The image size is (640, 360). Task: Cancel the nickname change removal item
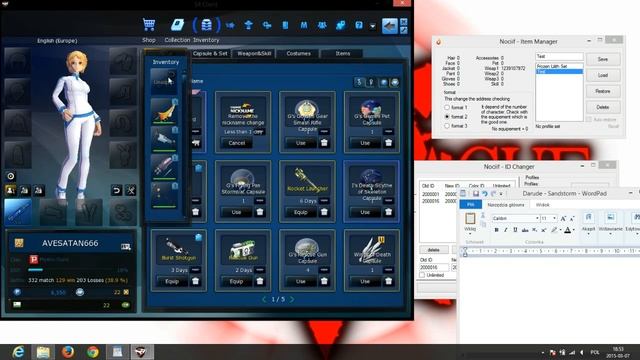pyautogui.click(x=237, y=143)
